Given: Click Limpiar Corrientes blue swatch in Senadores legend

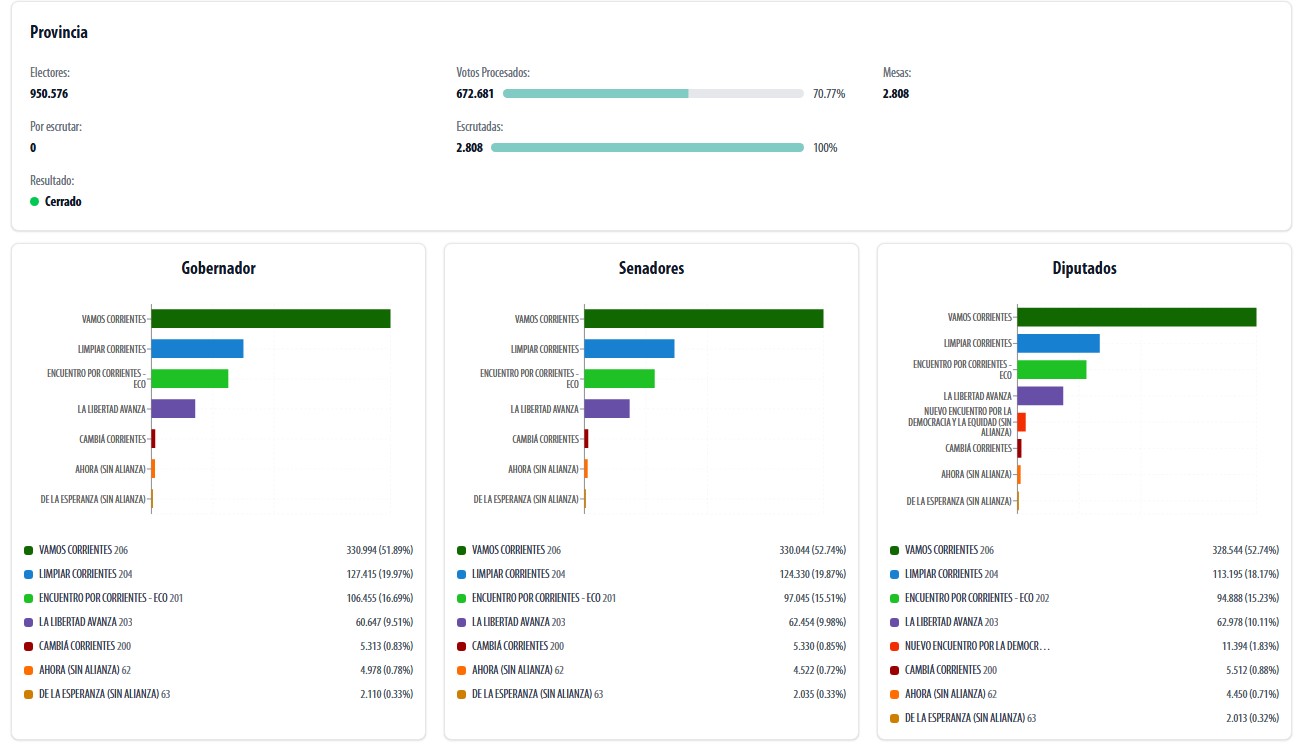Looking at the screenshot, I should (x=462, y=574).
